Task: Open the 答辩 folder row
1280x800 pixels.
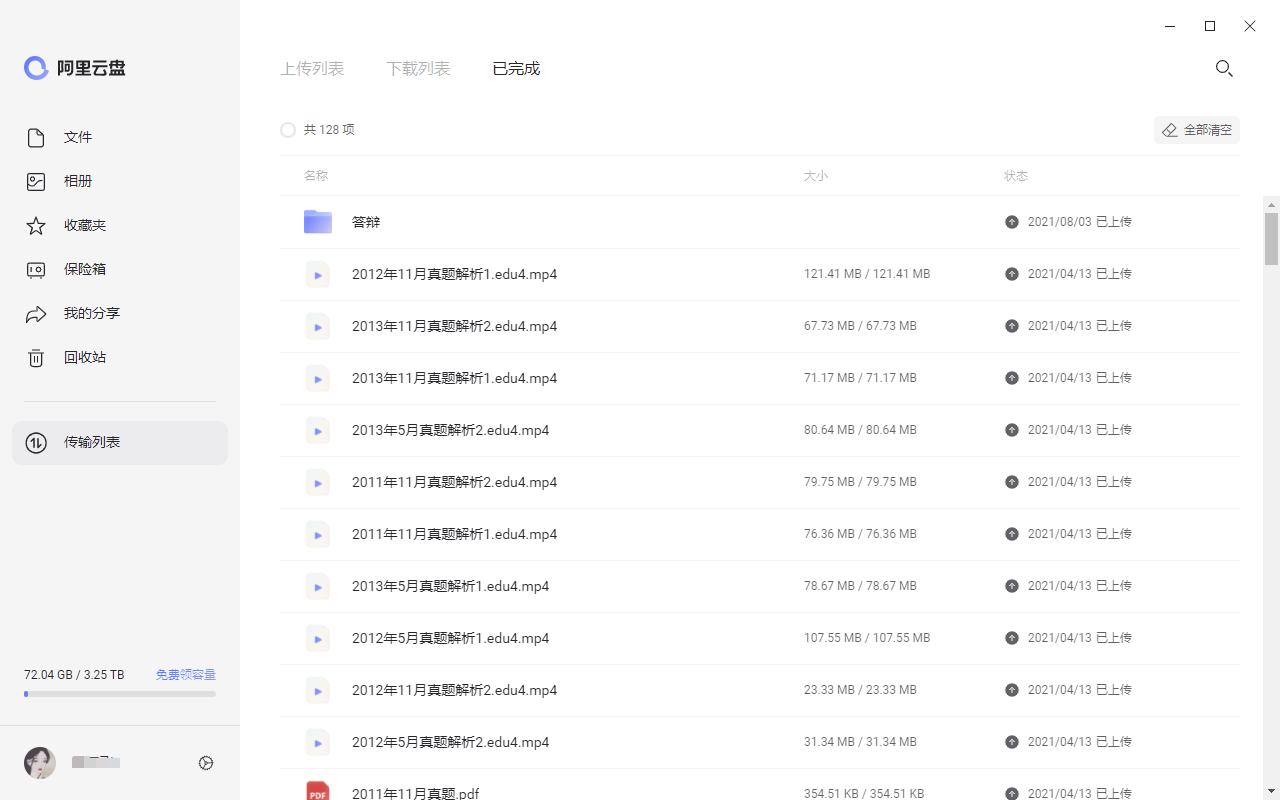Action: tap(366, 222)
